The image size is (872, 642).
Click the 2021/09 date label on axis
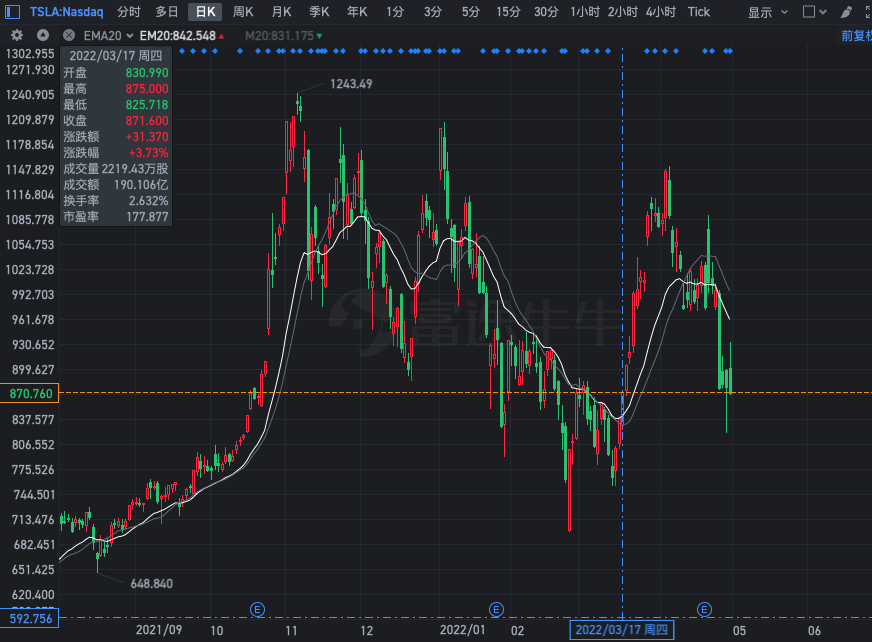point(158,630)
